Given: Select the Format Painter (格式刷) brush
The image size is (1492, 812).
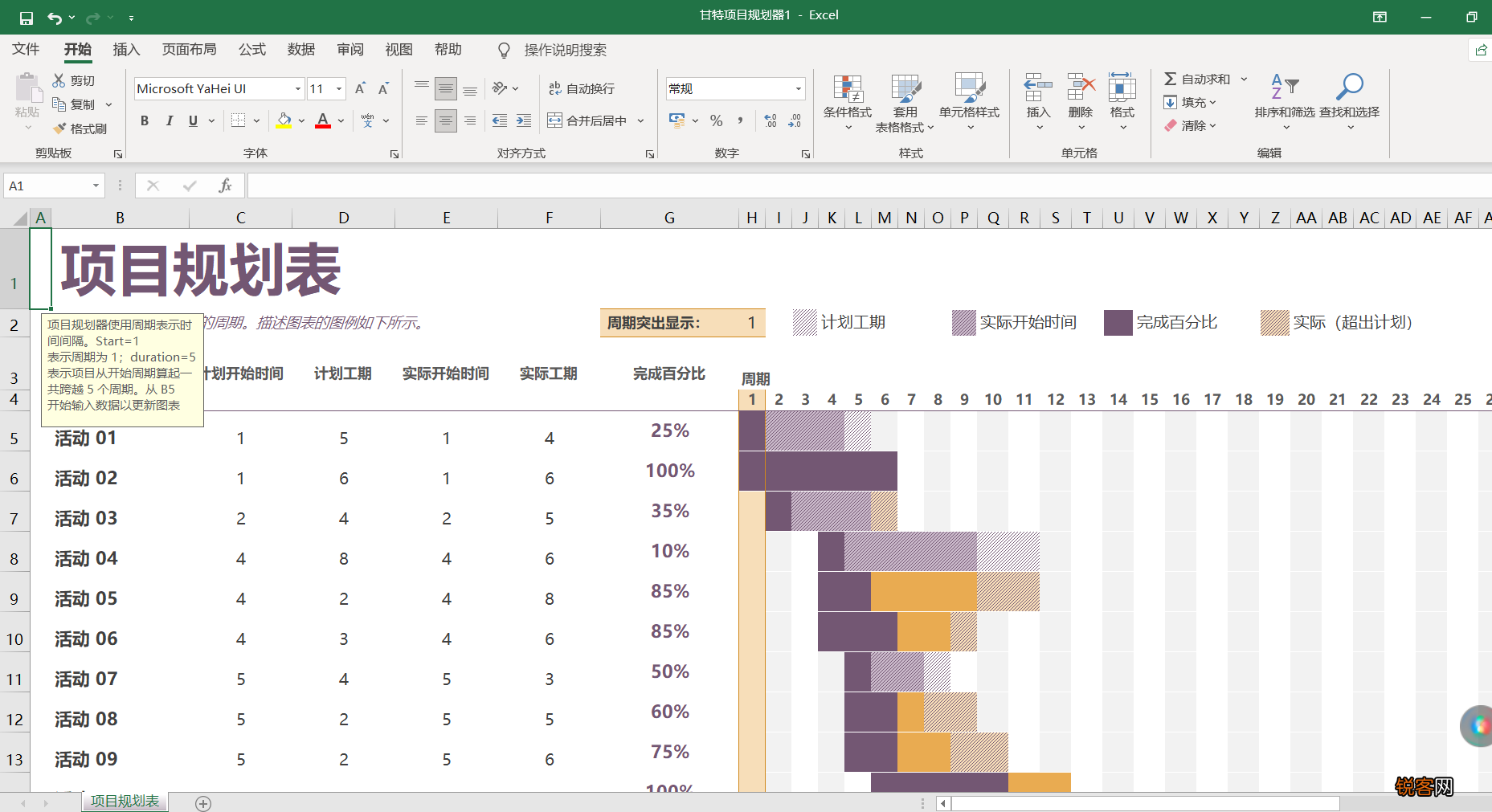Looking at the screenshot, I should pyautogui.click(x=59, y=129).
